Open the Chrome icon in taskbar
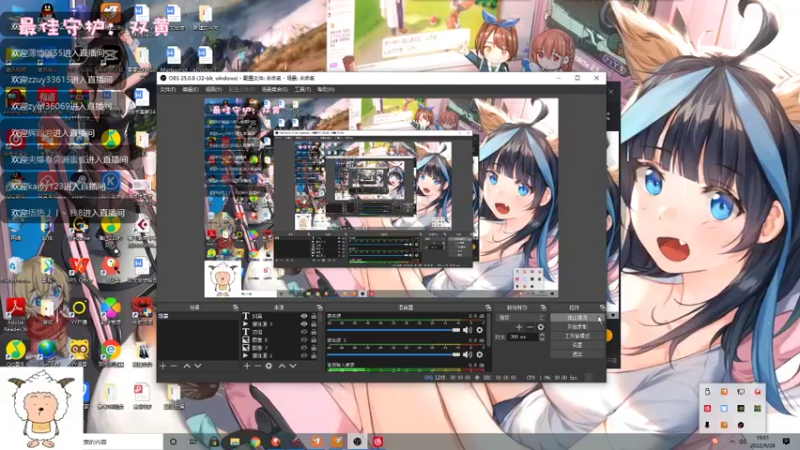The height and width of the screenshot is (450, 800). coord(255,441)
